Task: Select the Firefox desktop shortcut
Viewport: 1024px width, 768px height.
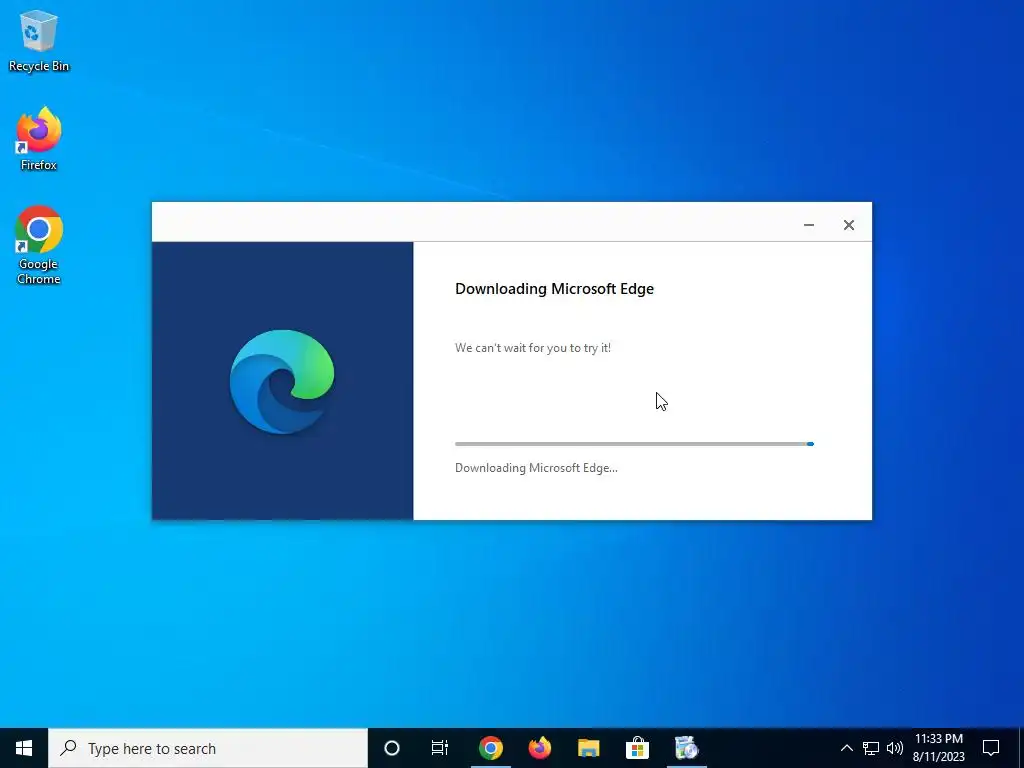Action: (39, 139)
